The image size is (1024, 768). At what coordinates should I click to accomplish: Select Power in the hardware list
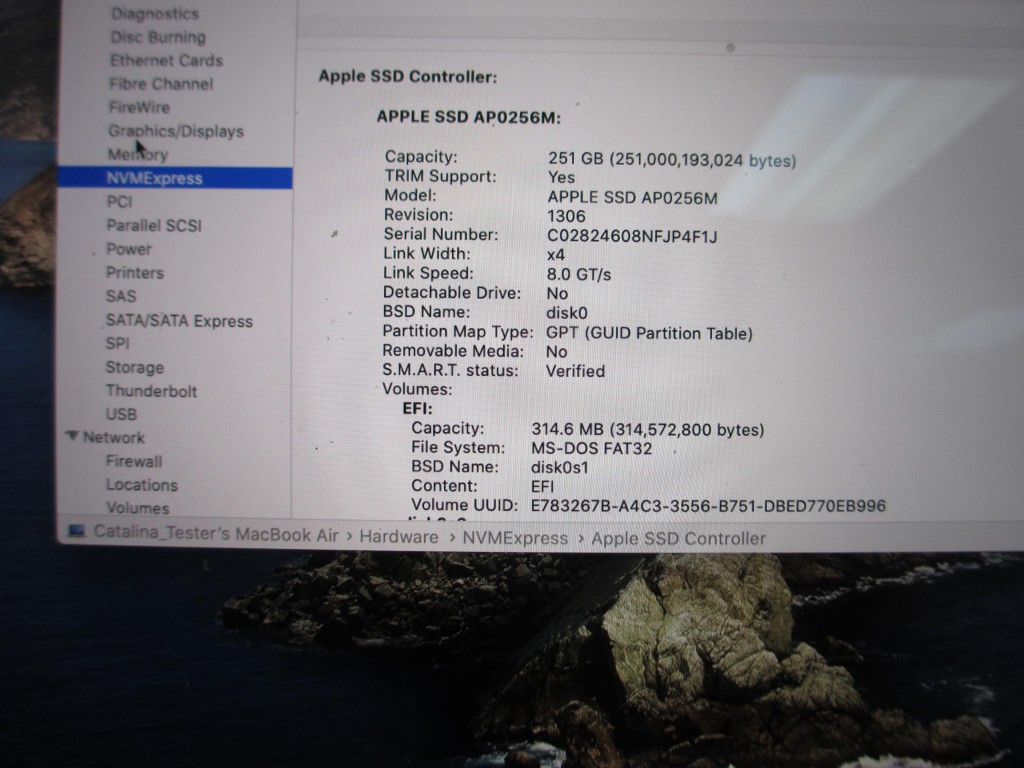click(x=129, y=249)
